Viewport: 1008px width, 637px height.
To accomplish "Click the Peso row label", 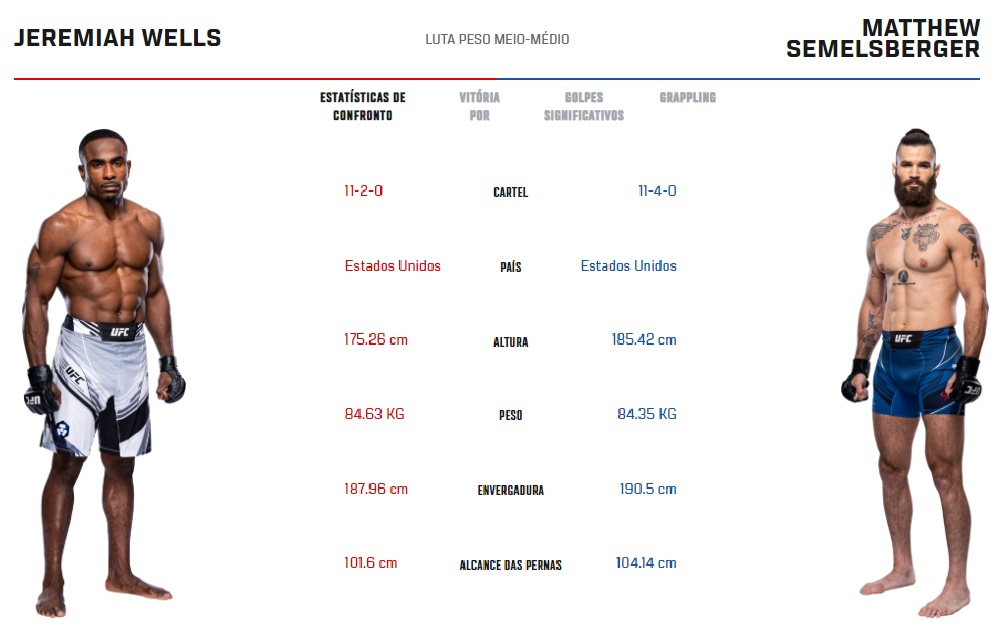I will pos(510,415).
